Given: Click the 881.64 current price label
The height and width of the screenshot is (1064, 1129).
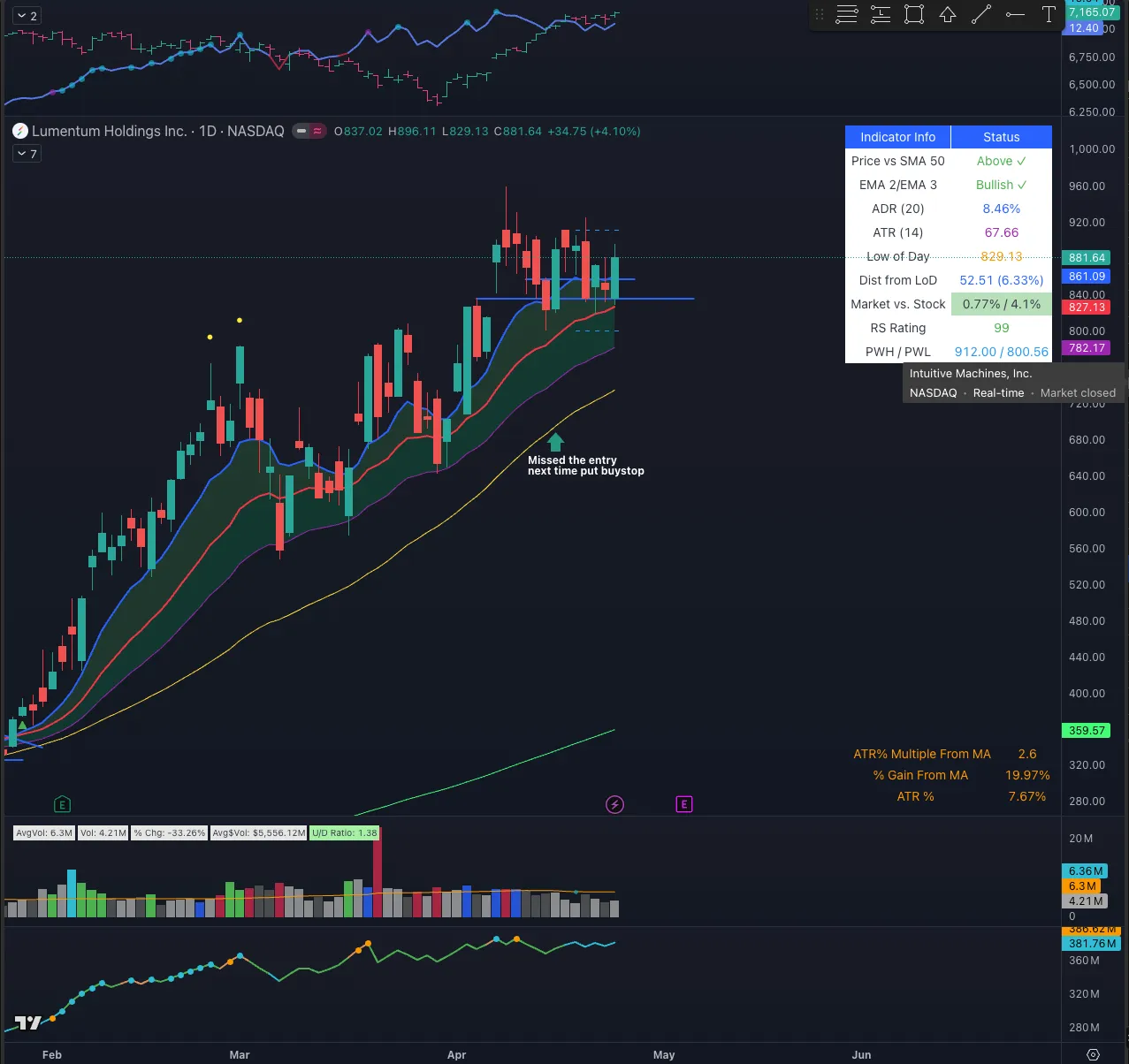Looking at the screenshot, I should [x=1087, y=258].
